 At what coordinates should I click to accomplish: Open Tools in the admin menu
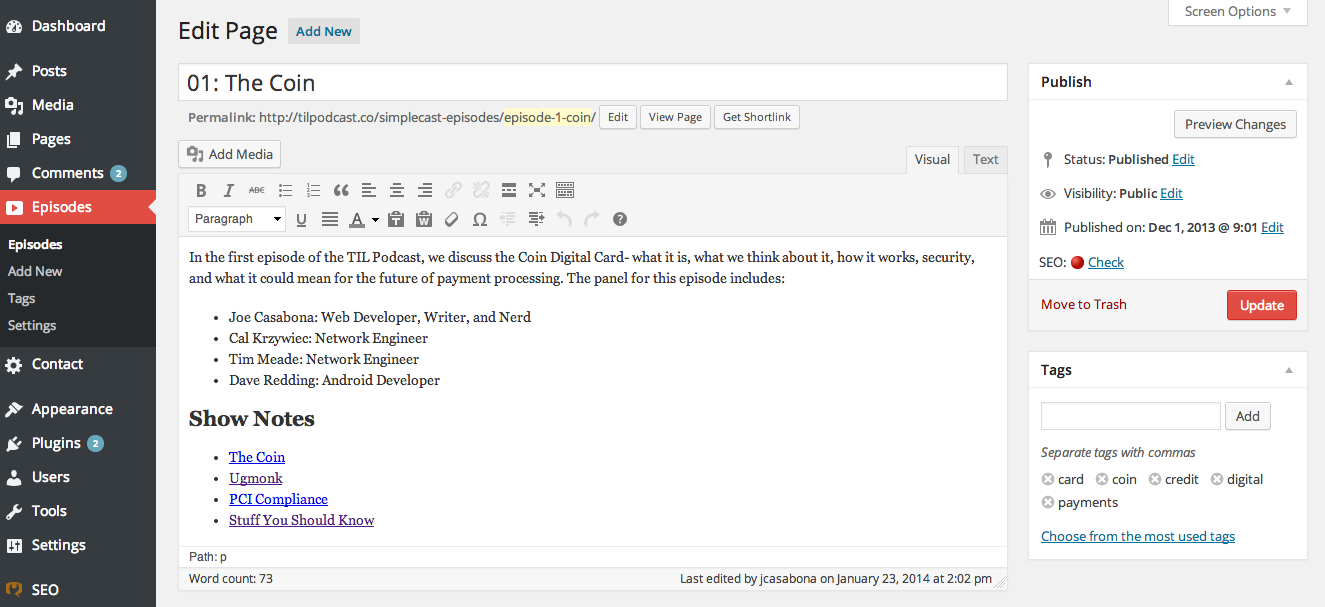point(78,511)
